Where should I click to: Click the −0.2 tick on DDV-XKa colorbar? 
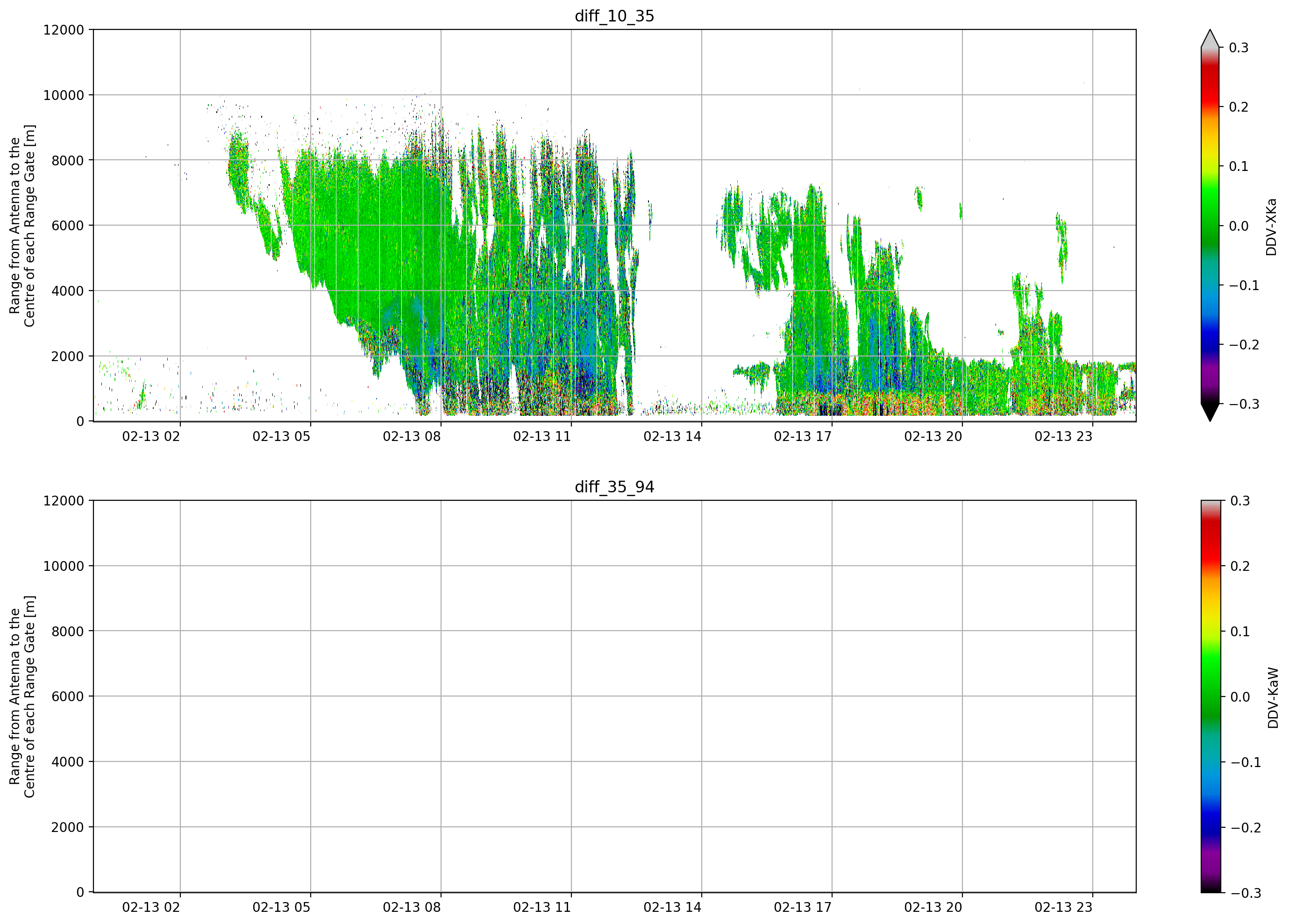click(x=1244, y=345)
